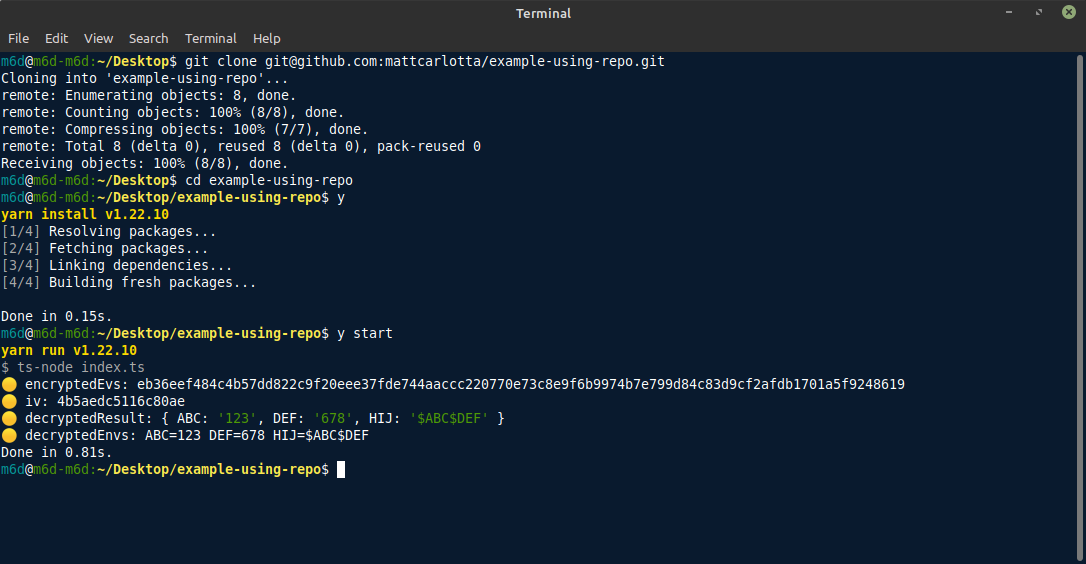
Task: Click the yellow circle before decryptedResult
Action: [x=9, y=418]
